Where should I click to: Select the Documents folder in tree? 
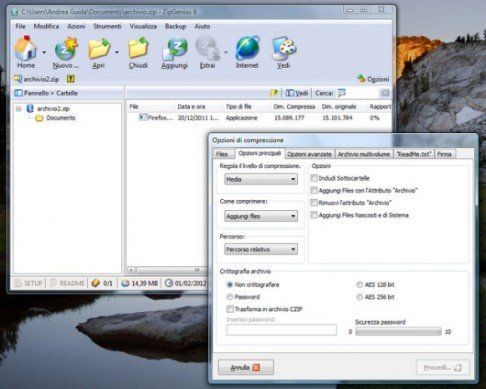click(x=56, y=118)
